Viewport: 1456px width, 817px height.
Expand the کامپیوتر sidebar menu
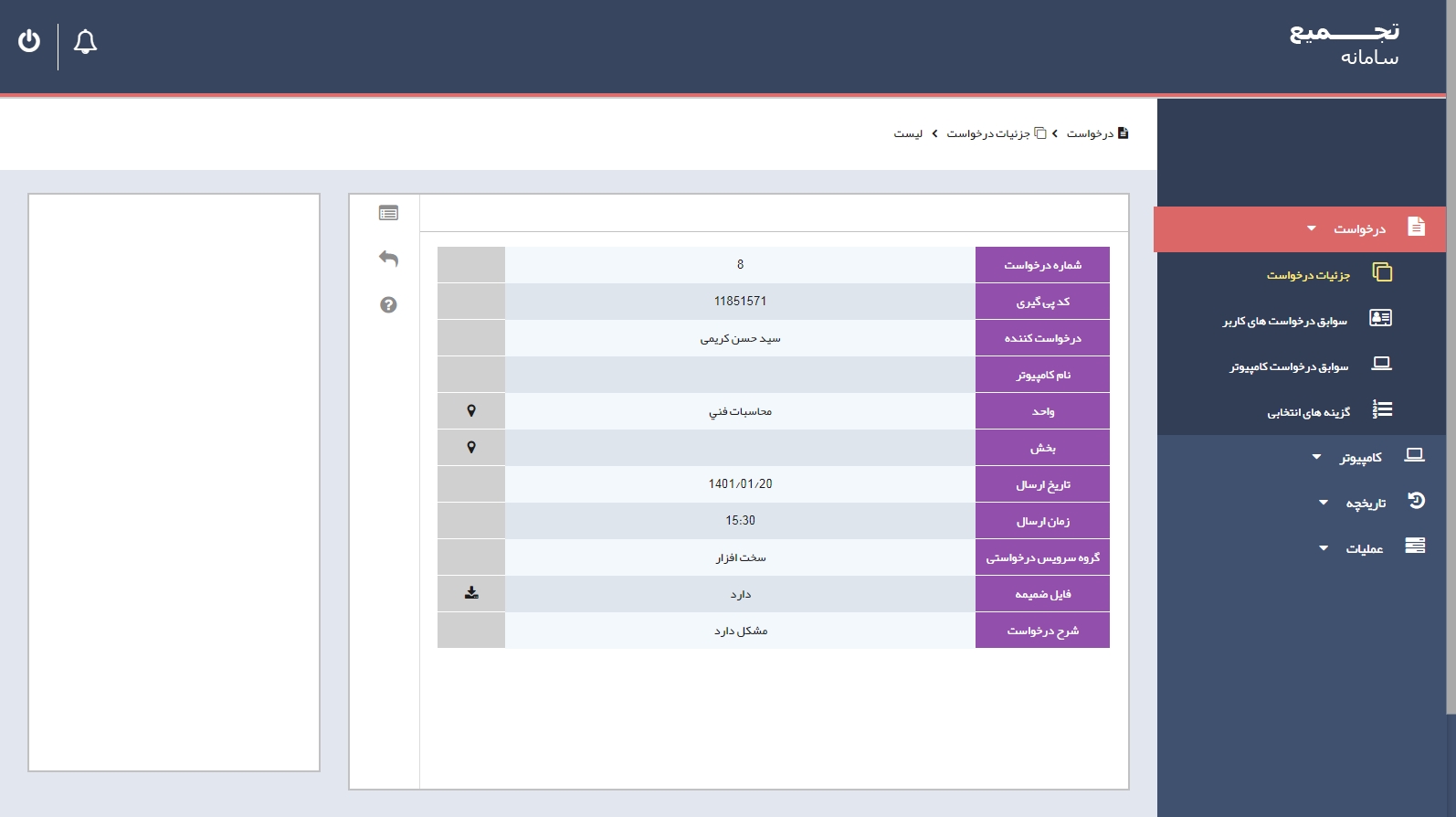1360,457
